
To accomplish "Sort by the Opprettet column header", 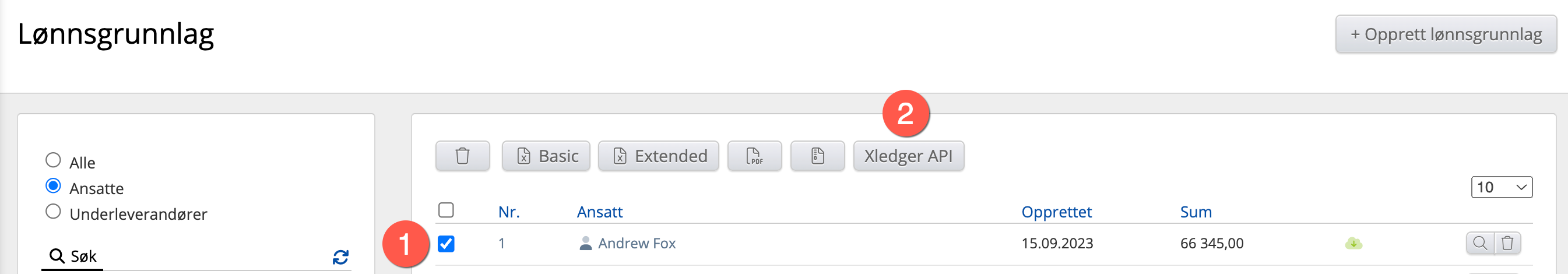I will pyautogui.click(x=1056, y=212).
